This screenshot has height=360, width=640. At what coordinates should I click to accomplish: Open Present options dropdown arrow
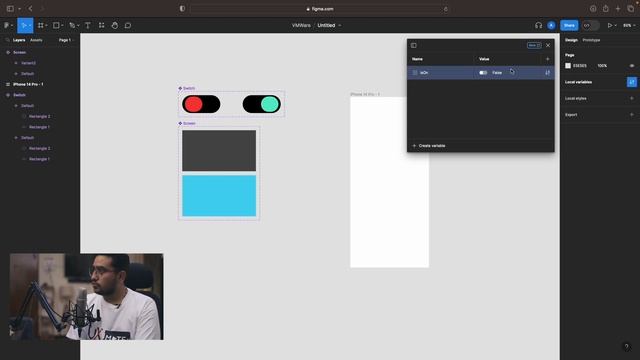click(616, 25)
